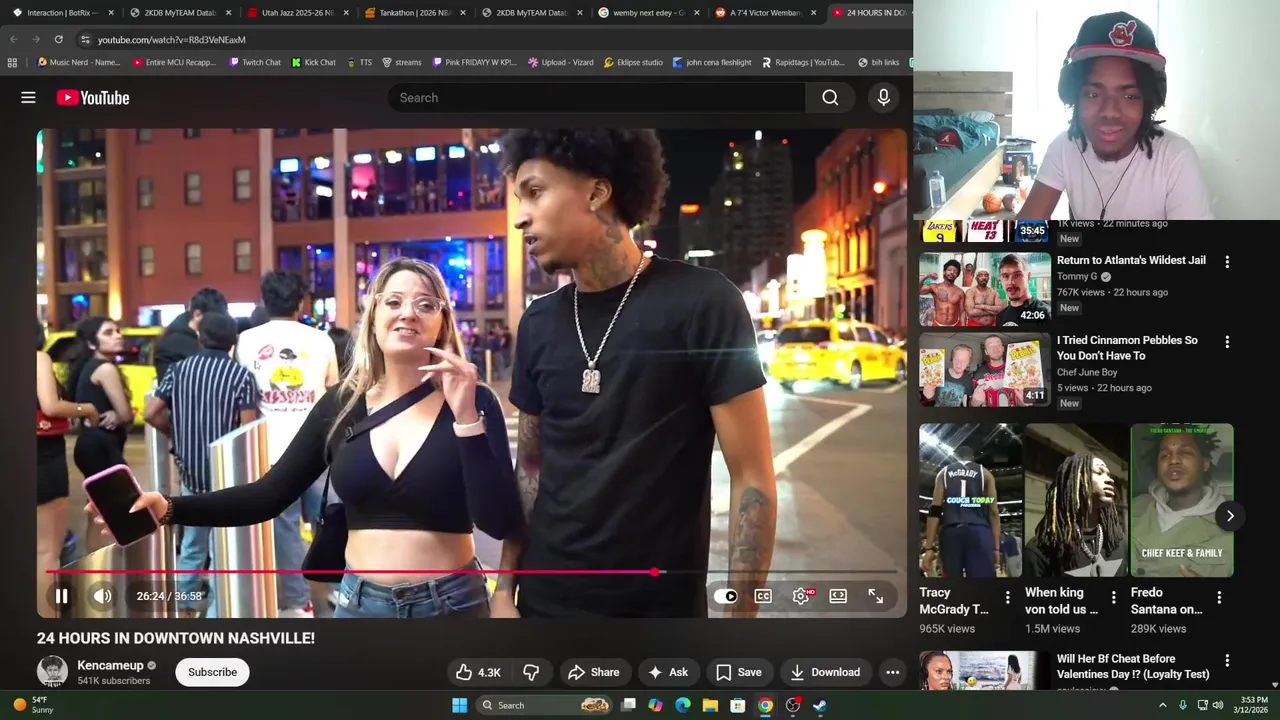
Task: Open the taskbar volume control
Action: pyautogui.click(x=1217, y=705)
